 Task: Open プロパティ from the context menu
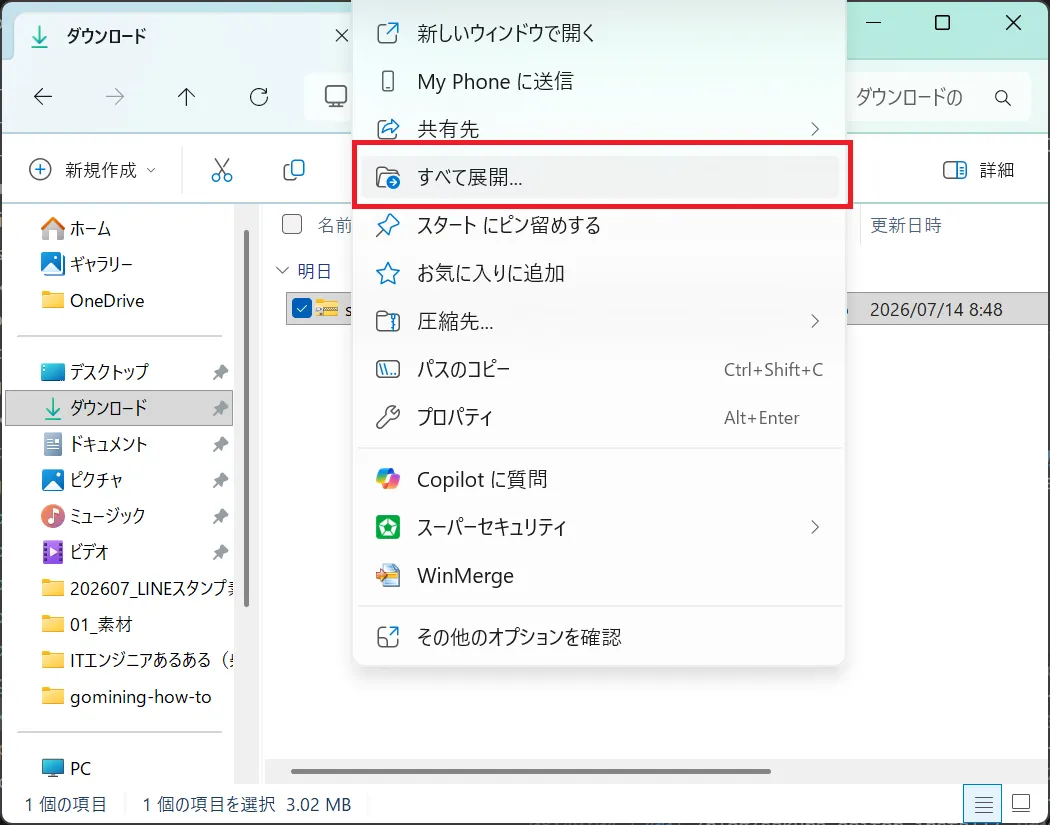599,418
